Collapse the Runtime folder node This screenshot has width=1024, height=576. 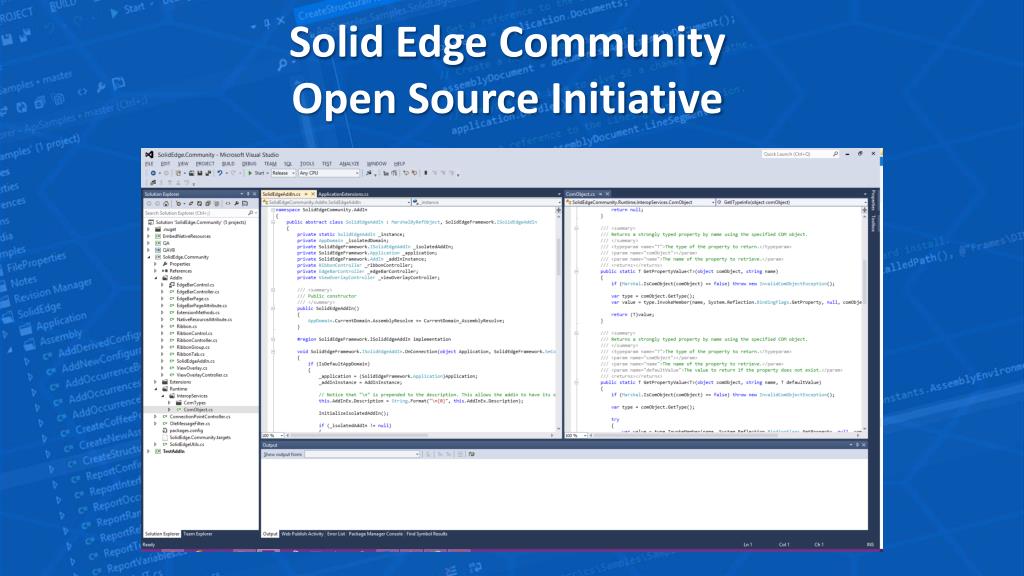coord(156,389)
